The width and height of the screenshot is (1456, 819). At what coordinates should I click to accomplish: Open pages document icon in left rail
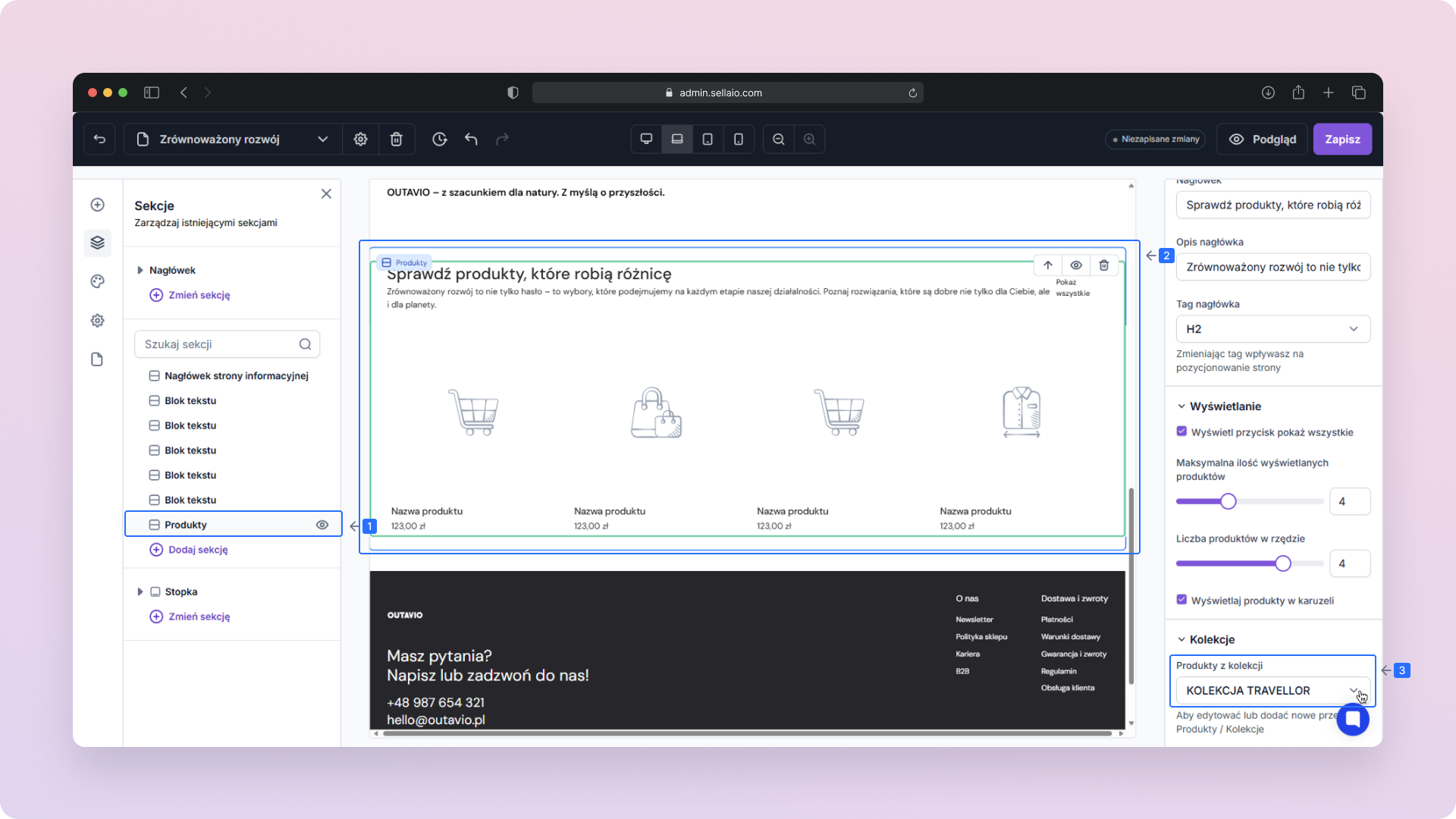tap(98, 359)
